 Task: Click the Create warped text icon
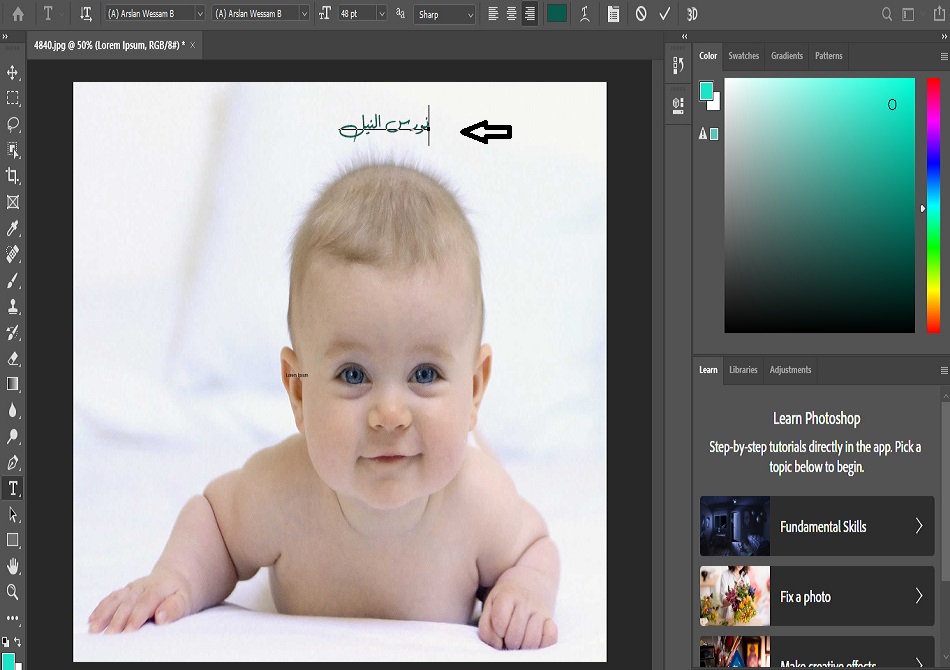click(x=585, y=14)
